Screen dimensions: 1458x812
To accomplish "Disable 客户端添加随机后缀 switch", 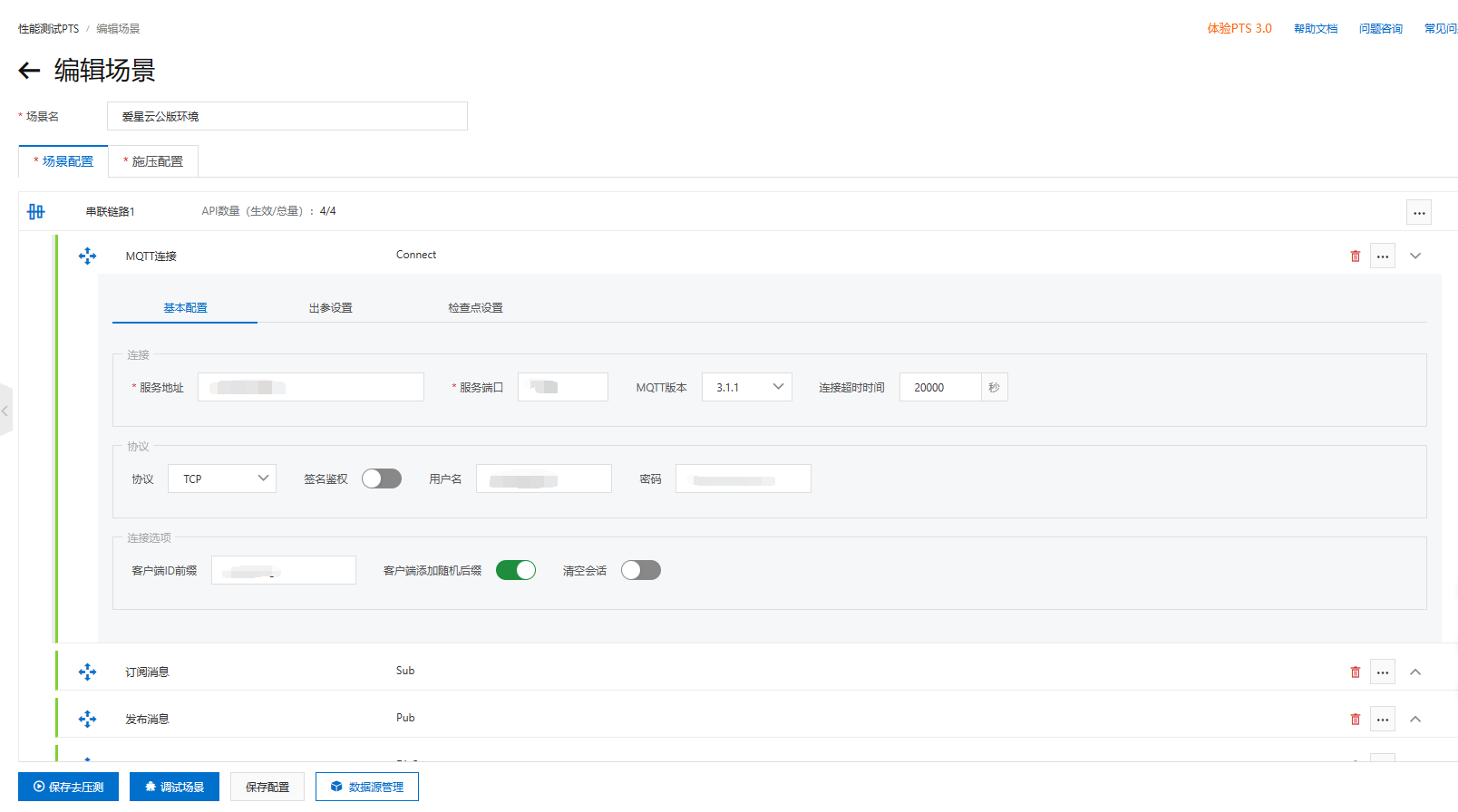I will pos(516,570).
